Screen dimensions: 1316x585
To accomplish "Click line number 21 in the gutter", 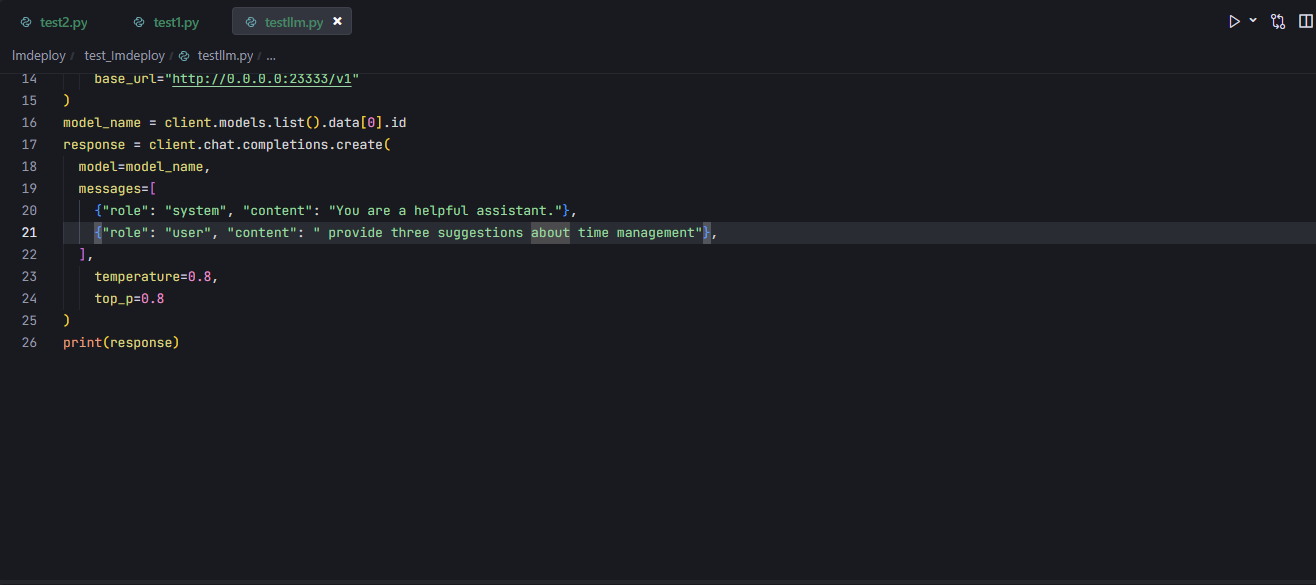I will click(29, 232).
